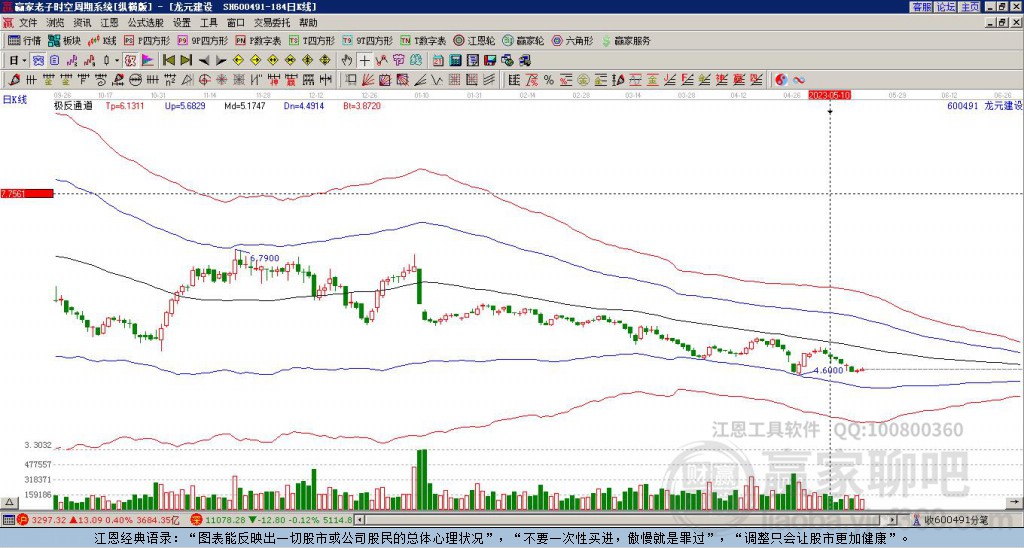Toggle the pressed chart-mode button beside 日

[39, 61]
